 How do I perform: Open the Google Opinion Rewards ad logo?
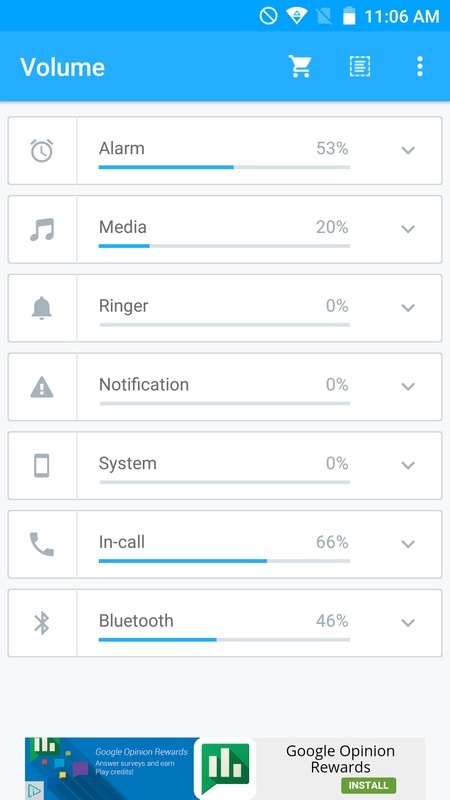[224, 769]
